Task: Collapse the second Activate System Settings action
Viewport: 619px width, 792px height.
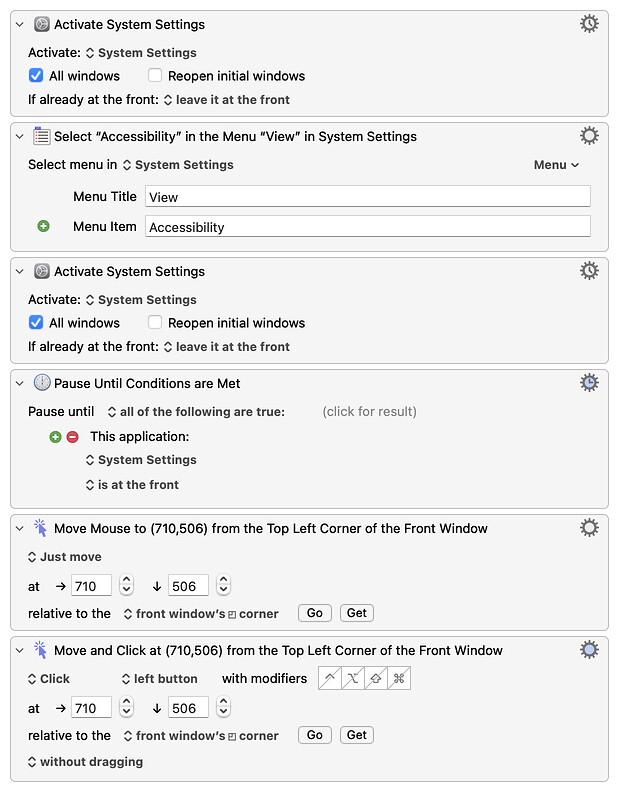Action: [20, 271]
